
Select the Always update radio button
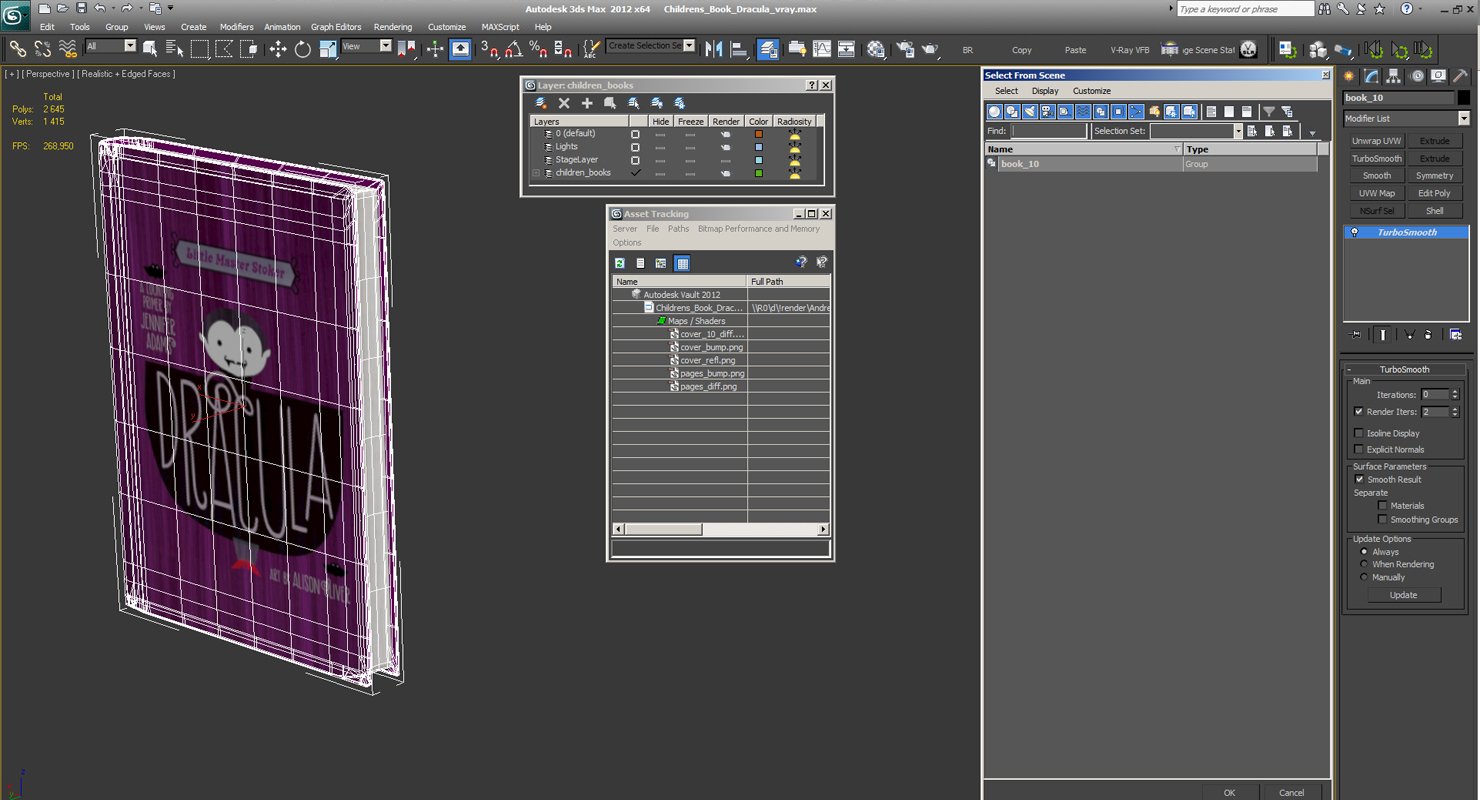click(1364, 552)
